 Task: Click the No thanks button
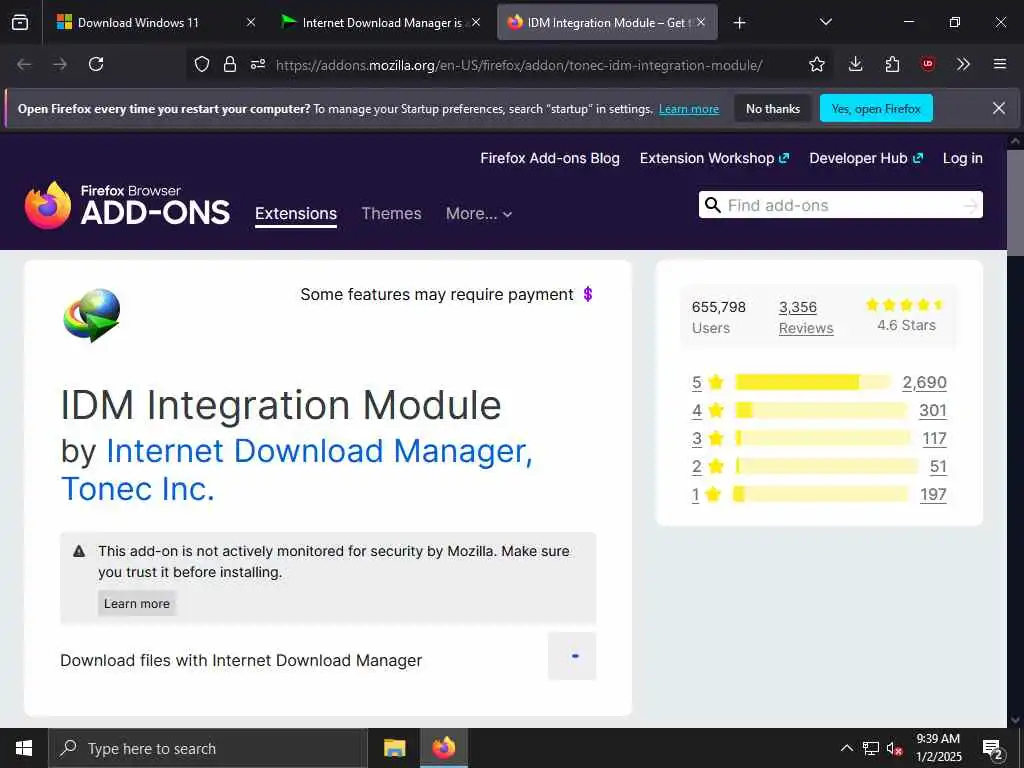773,109
